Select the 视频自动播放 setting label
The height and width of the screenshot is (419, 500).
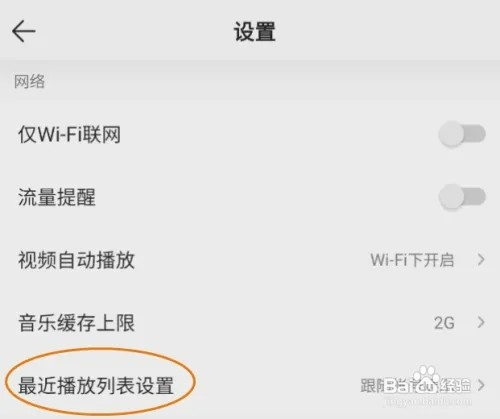tap(76, 260)
